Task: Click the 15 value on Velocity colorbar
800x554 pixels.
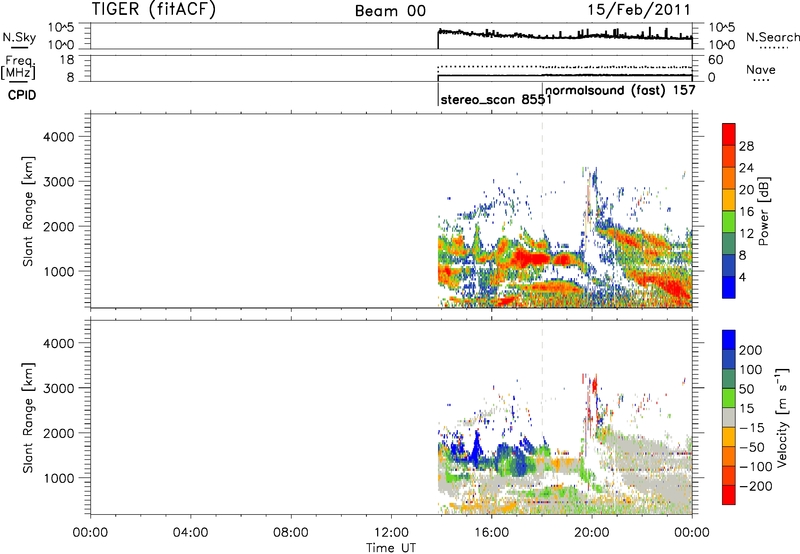Action: tap(746, 409)
